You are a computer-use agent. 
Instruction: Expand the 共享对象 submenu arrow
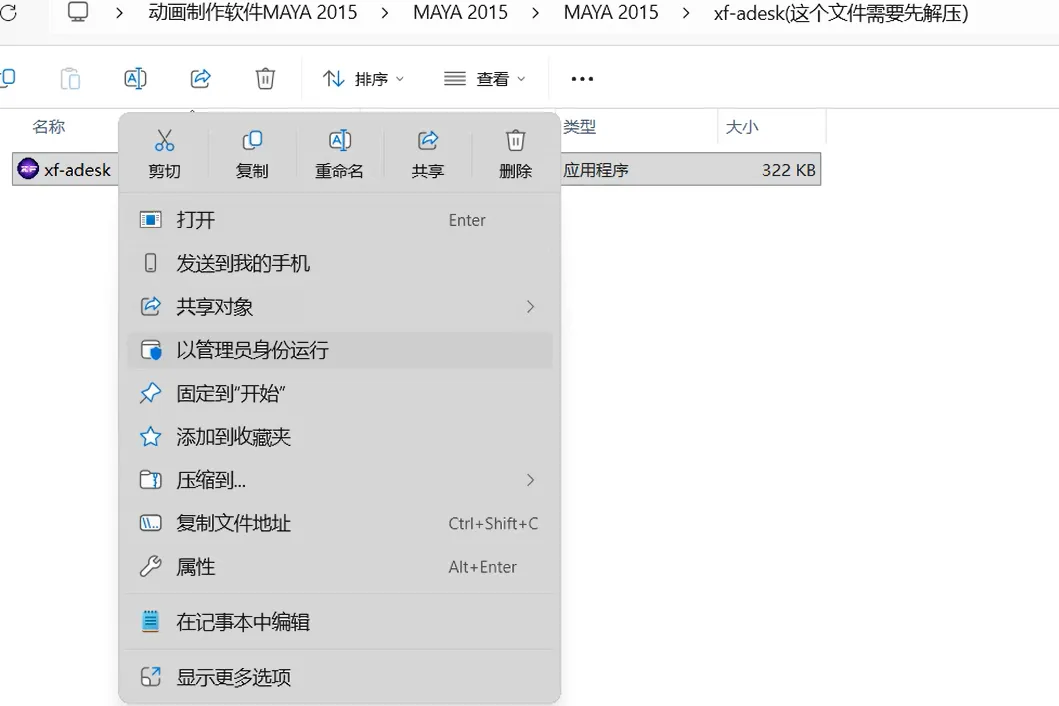tap(530, 307)
